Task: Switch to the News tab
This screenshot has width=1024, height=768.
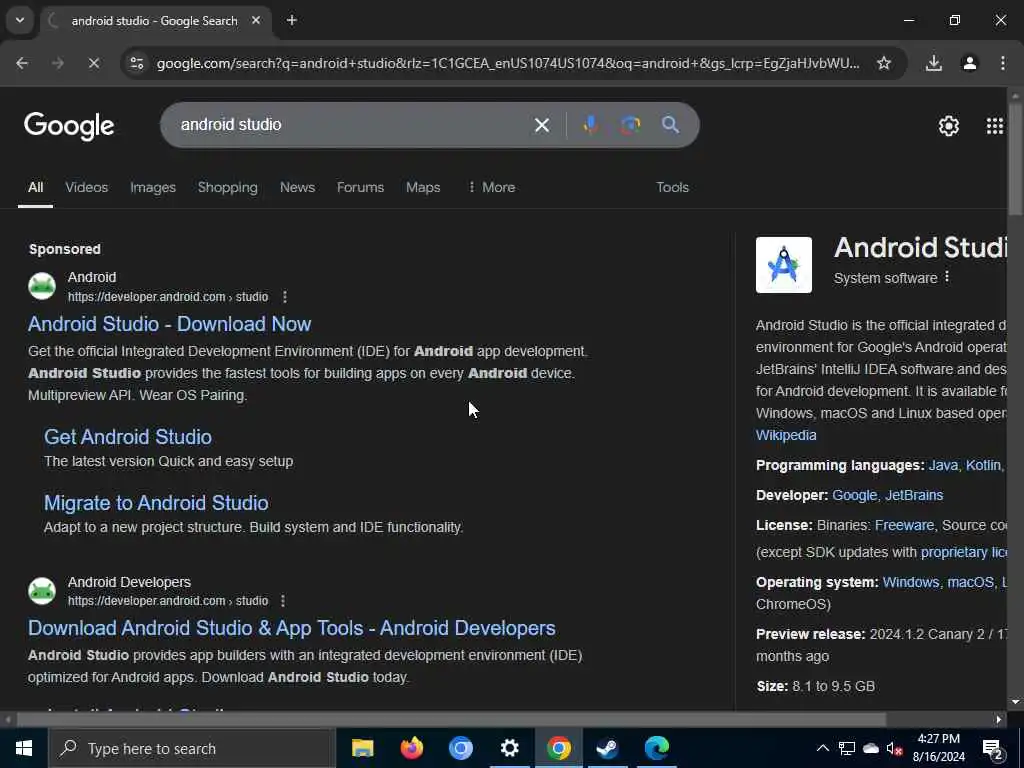Action: [x=297, y=187]
